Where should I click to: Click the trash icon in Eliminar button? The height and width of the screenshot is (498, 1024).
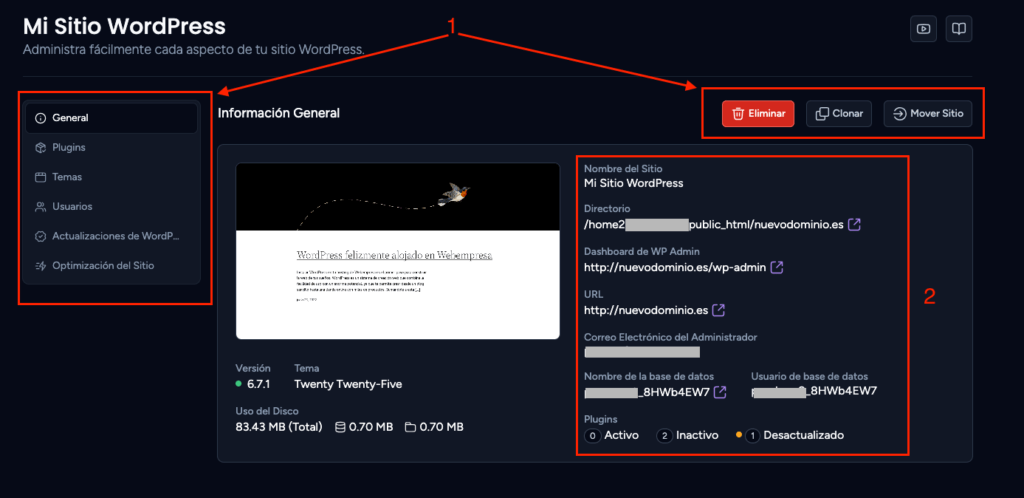tap(738, 114)
